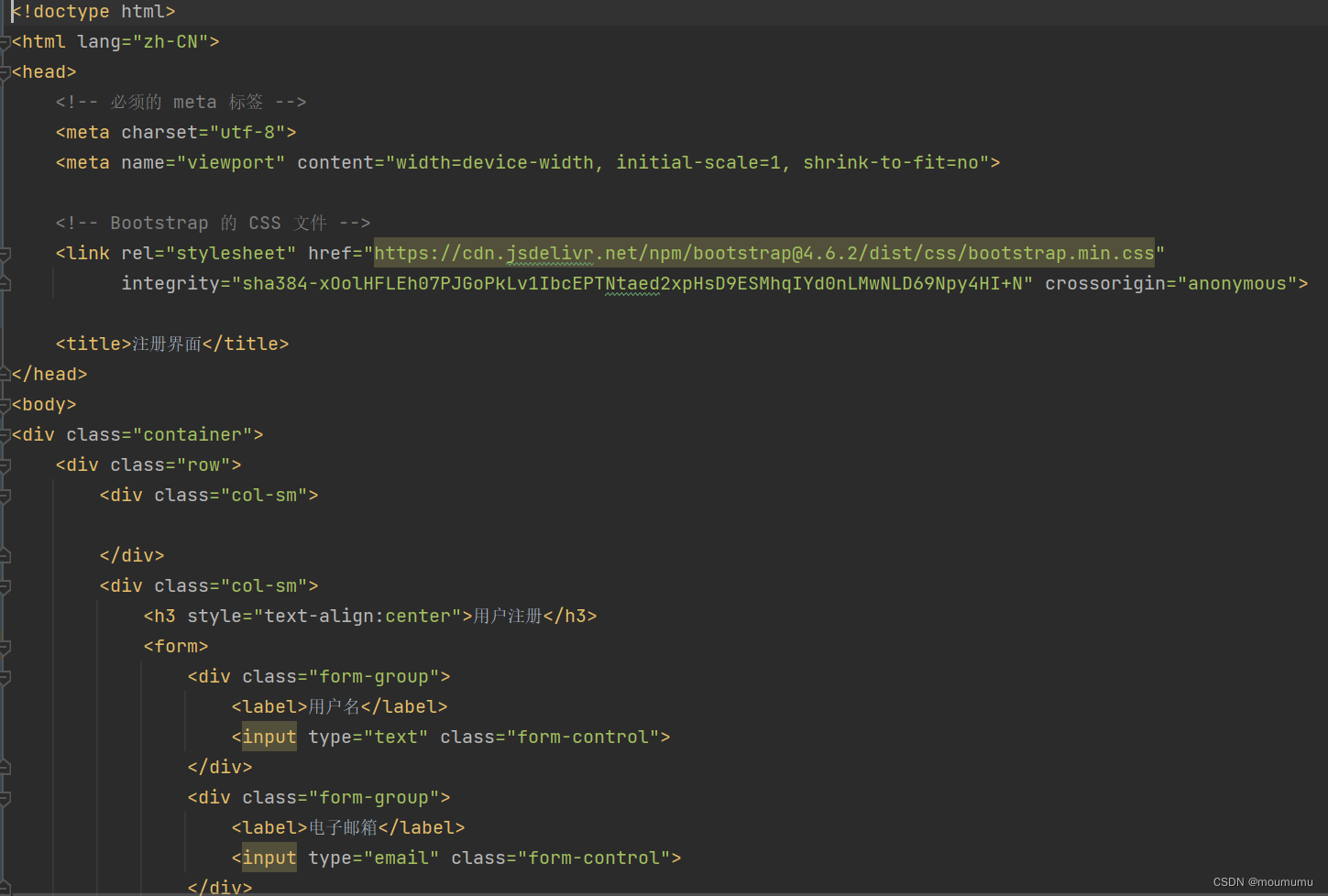Click the sha384 integrity hash string
The width and height of the screenshot is (1328, 896).
632,284
